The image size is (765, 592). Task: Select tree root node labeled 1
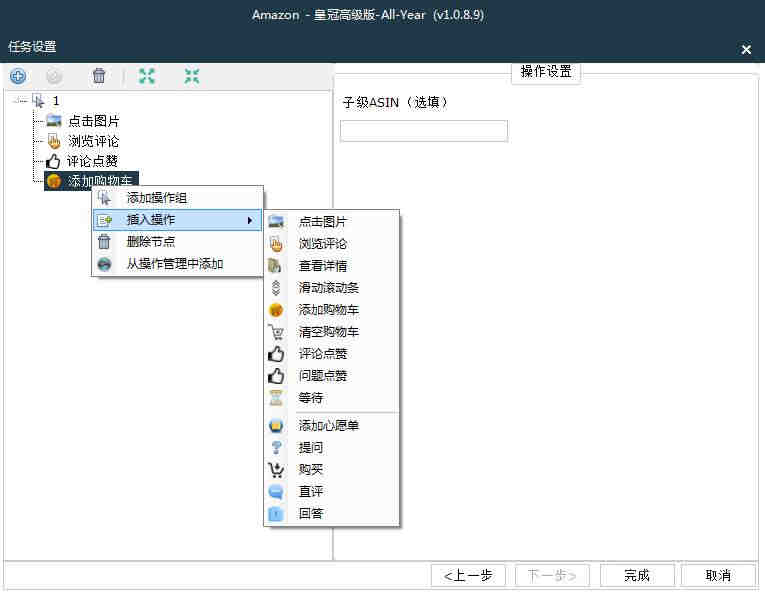tap(56, 101)
